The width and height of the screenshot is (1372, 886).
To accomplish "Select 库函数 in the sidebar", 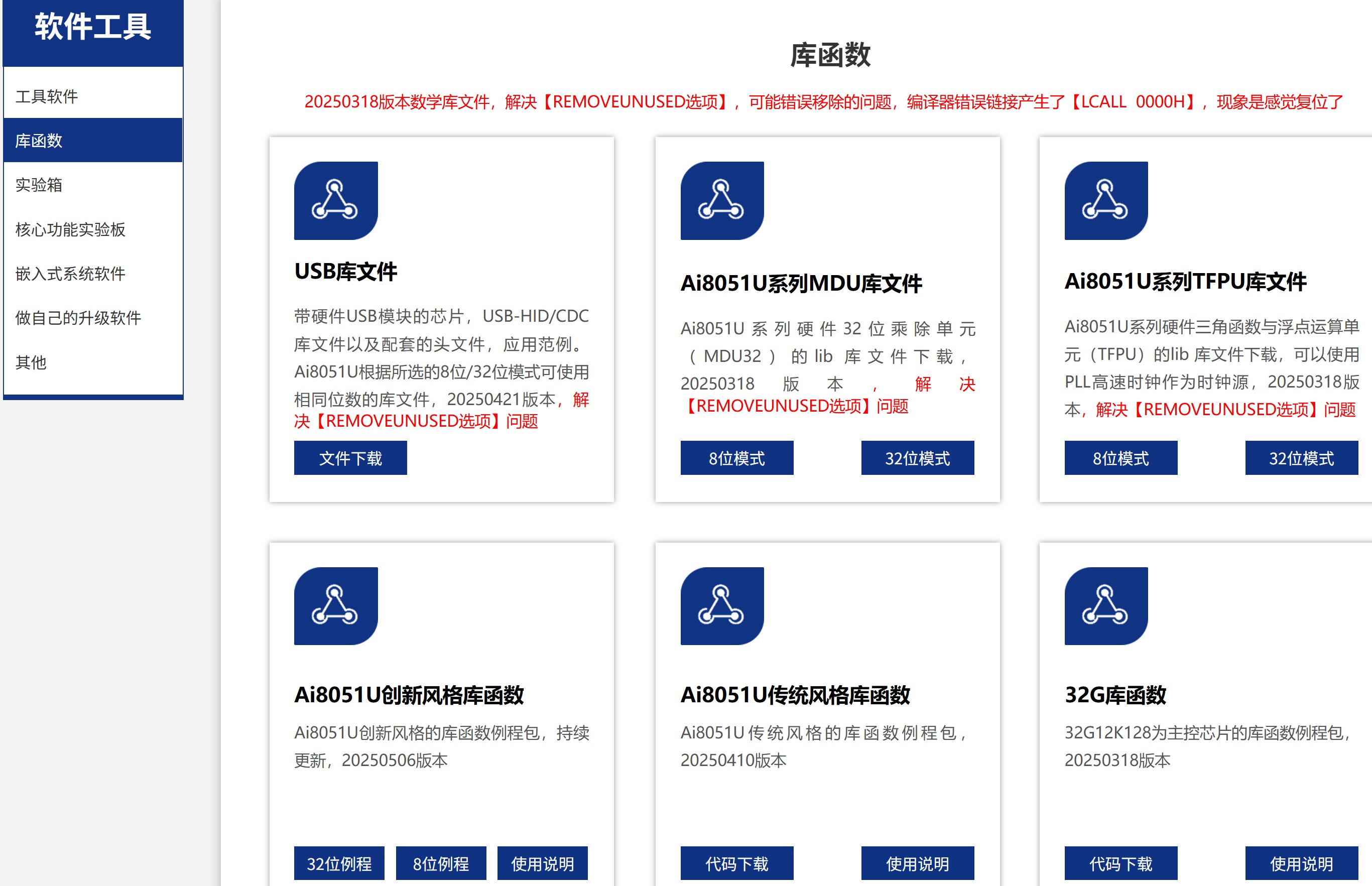I will coord(93,141).
